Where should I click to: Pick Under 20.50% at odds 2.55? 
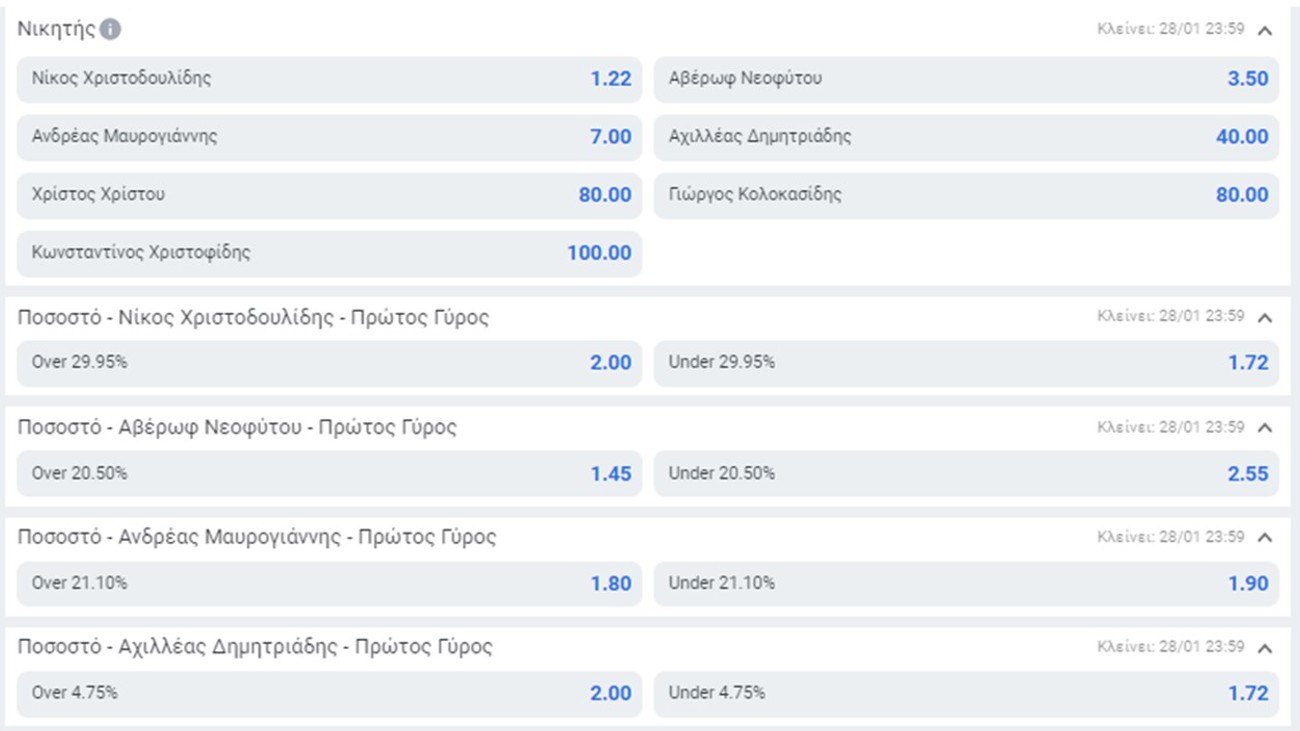tap(966, 473)
